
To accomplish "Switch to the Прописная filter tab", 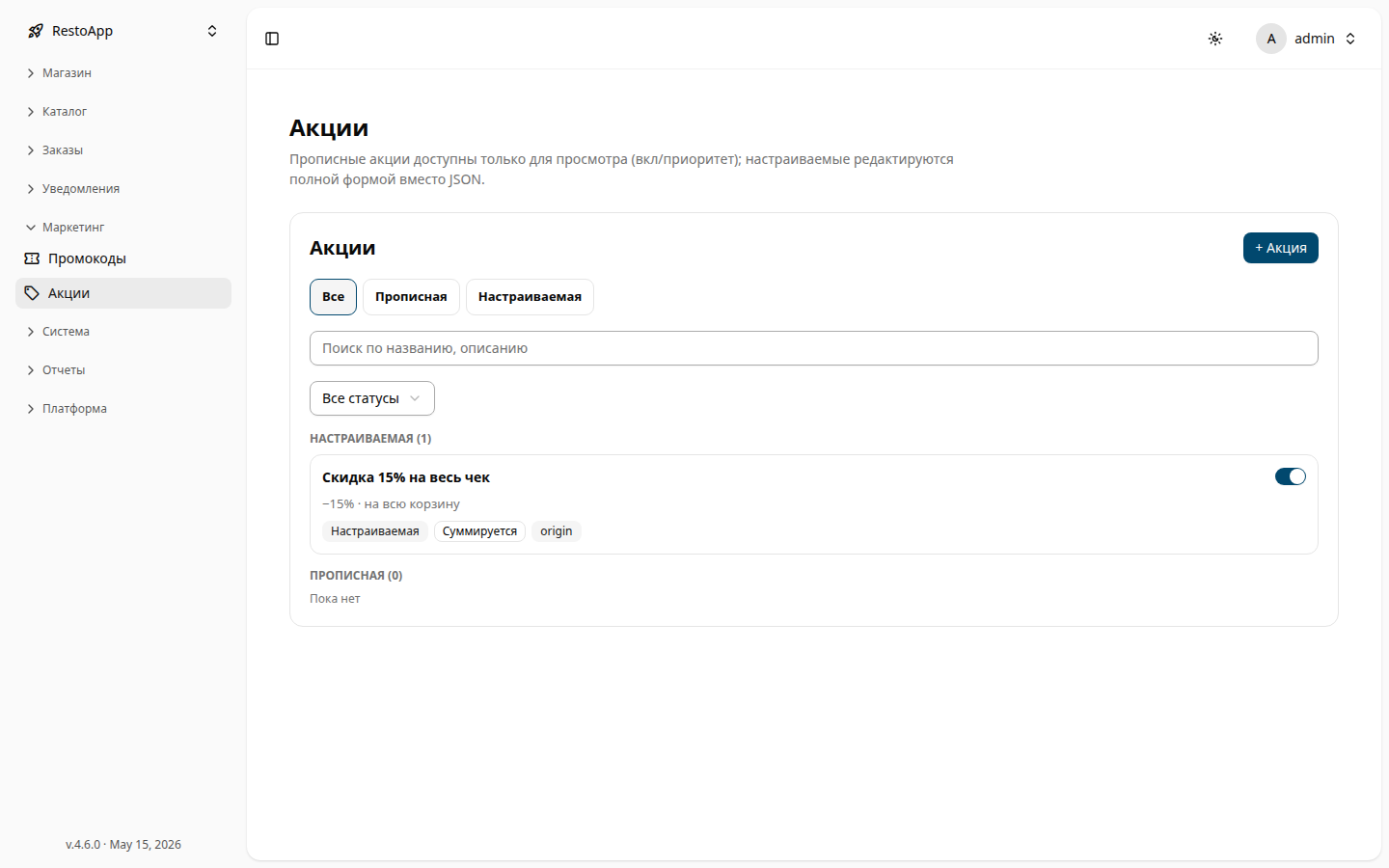I will [x=411, y=297].
